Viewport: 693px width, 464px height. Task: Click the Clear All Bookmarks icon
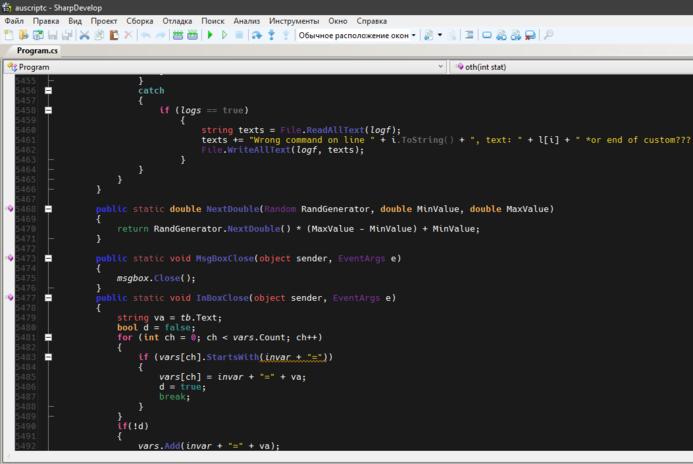click(530, 35)
